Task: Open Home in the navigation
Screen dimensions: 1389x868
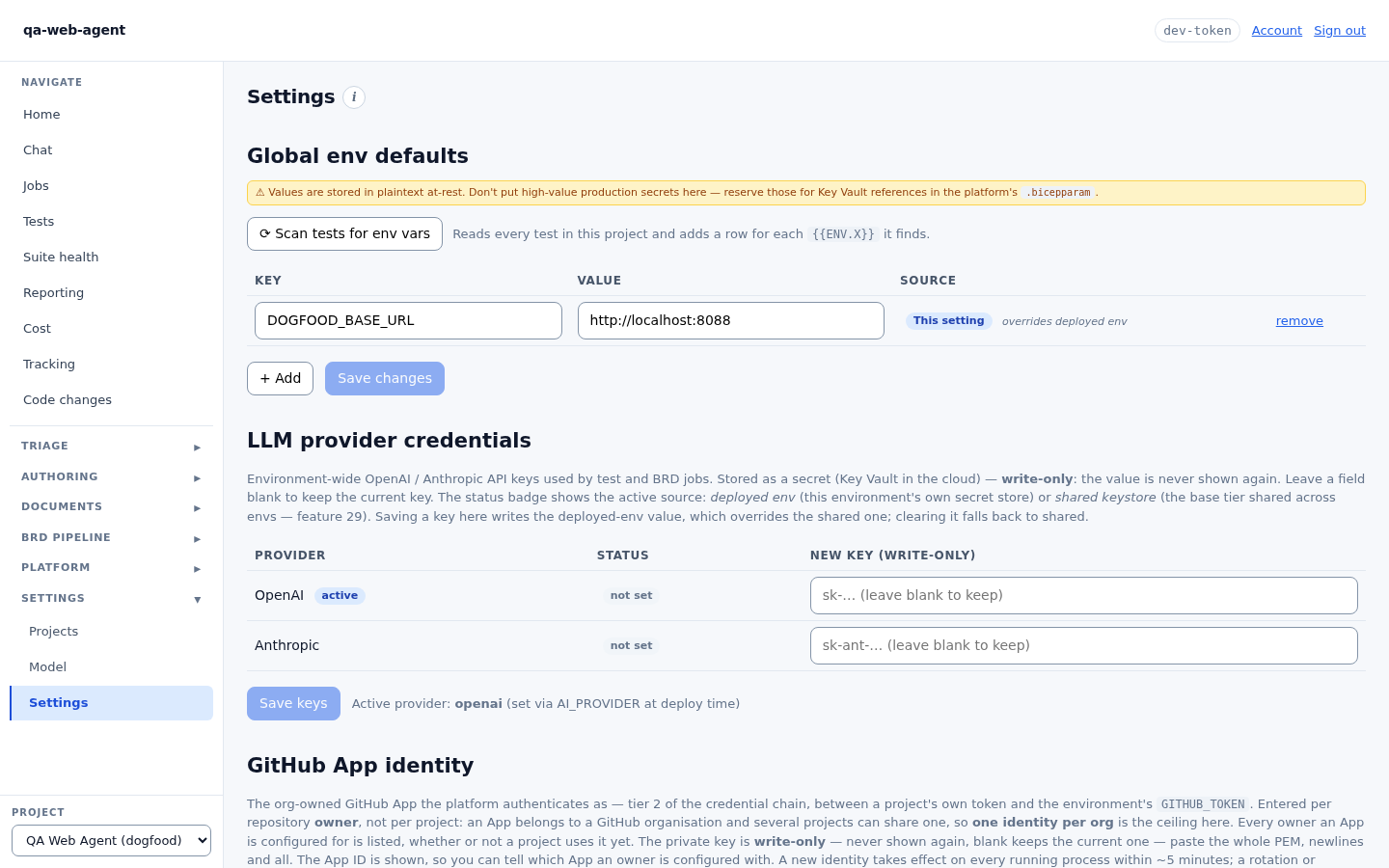Action: pos(111,115)
